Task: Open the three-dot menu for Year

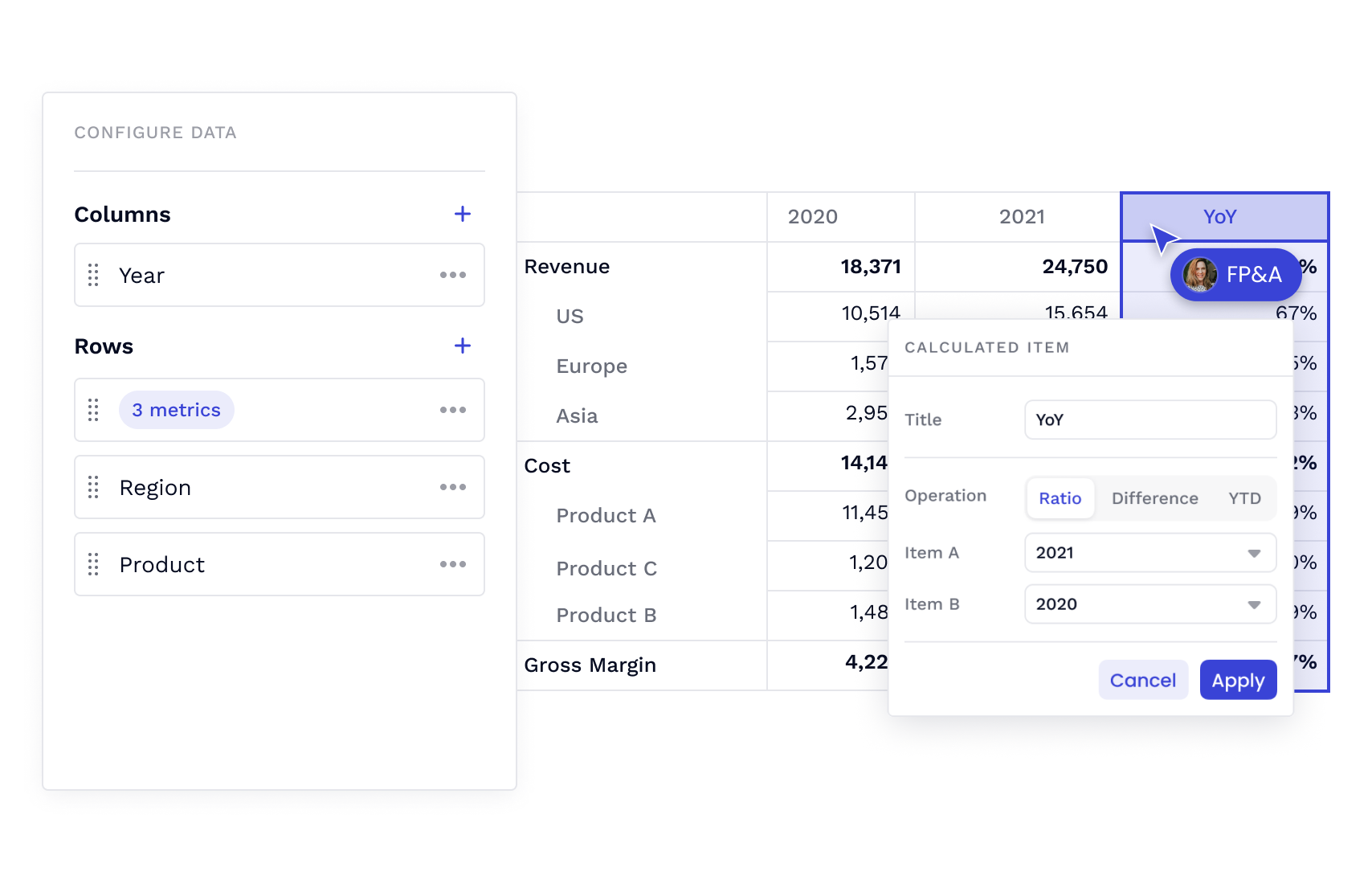Action: [x=453, y=275]
